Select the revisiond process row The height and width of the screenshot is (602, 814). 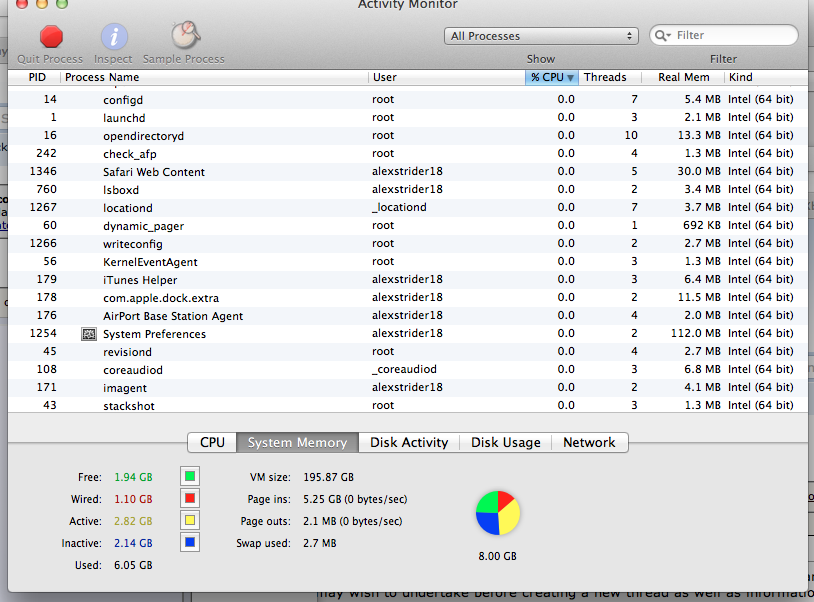(x=408, y=351)
